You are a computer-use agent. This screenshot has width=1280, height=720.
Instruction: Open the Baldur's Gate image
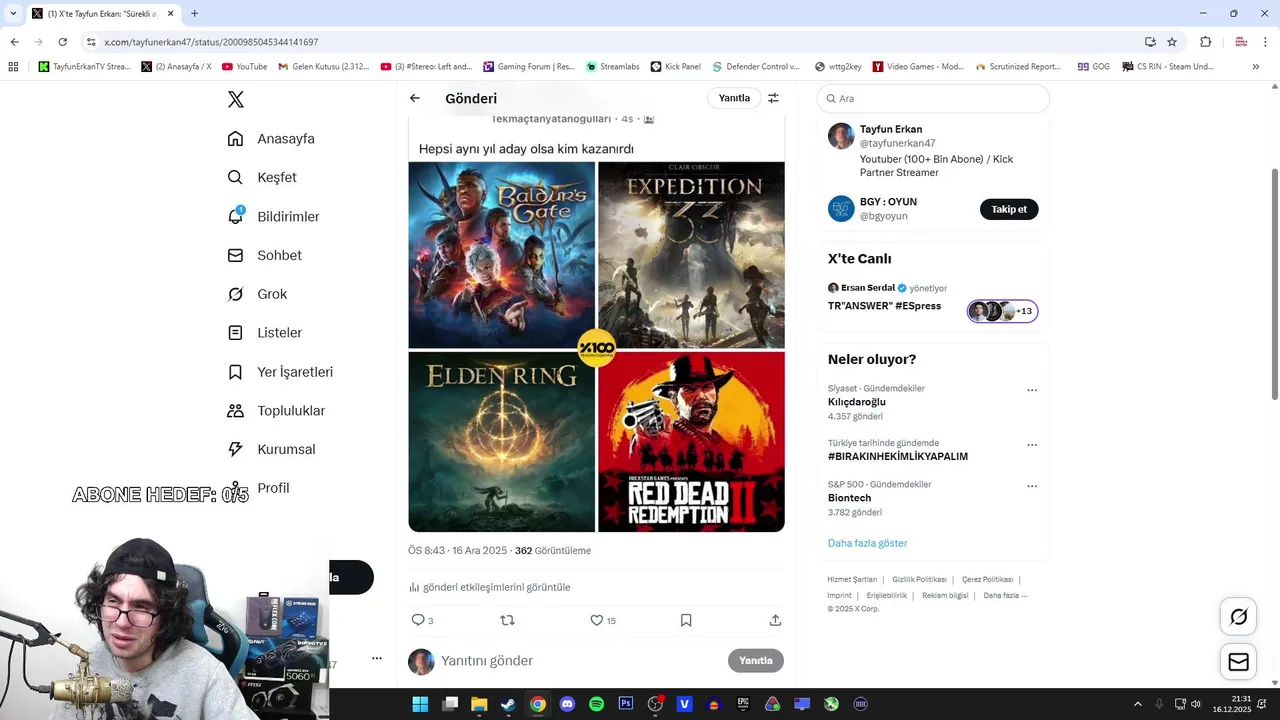coord(502,255)
